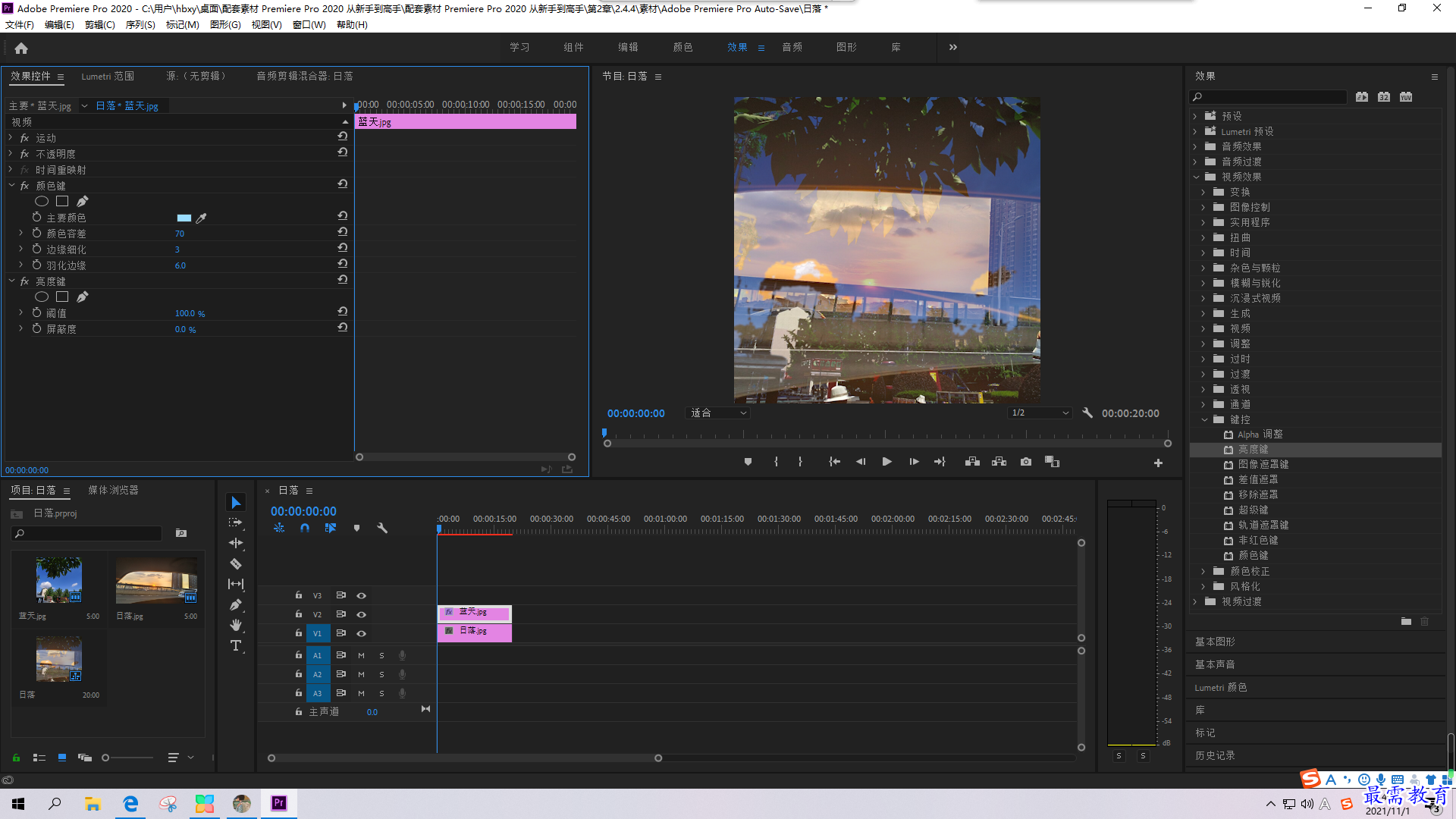The width and height of the screenshot is (1456, 819).
Task: Select the 日落.jpg thumbnail in project panel
Action: (156, 582)
